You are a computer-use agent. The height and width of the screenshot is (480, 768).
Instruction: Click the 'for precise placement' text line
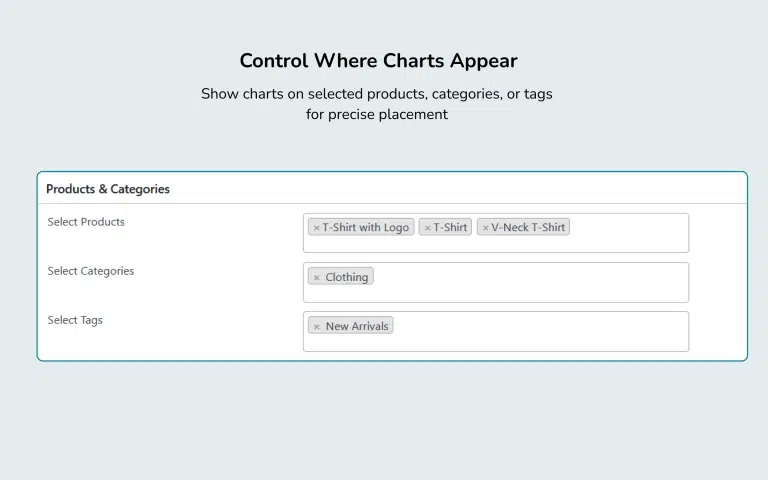click(x=376, y=114)
